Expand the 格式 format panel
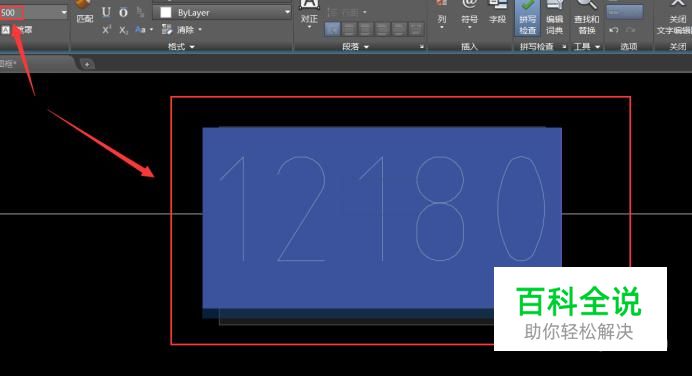The image size is (692, 376). pos(181,46)
